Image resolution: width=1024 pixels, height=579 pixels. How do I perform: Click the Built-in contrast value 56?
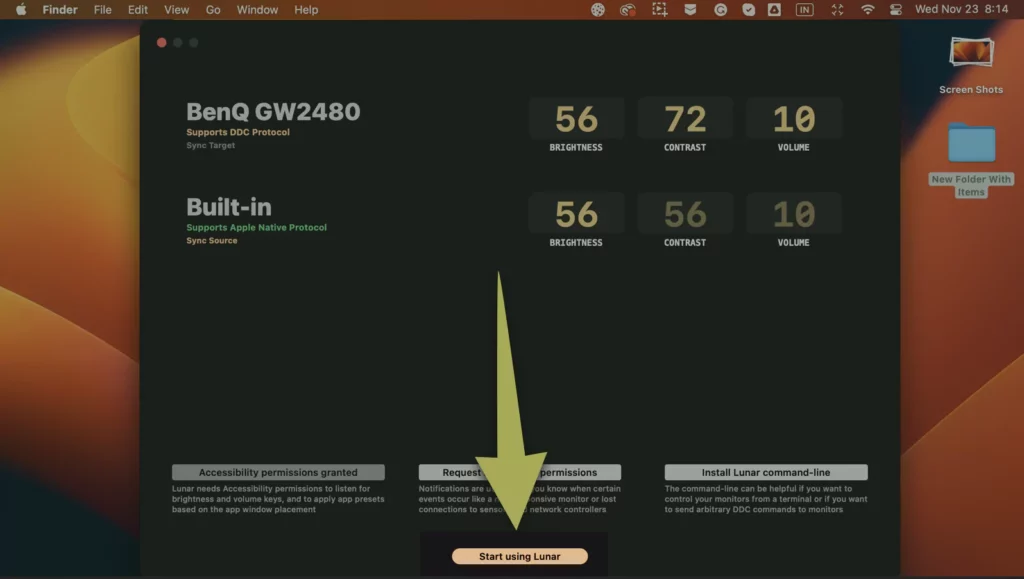pos(685,214)
